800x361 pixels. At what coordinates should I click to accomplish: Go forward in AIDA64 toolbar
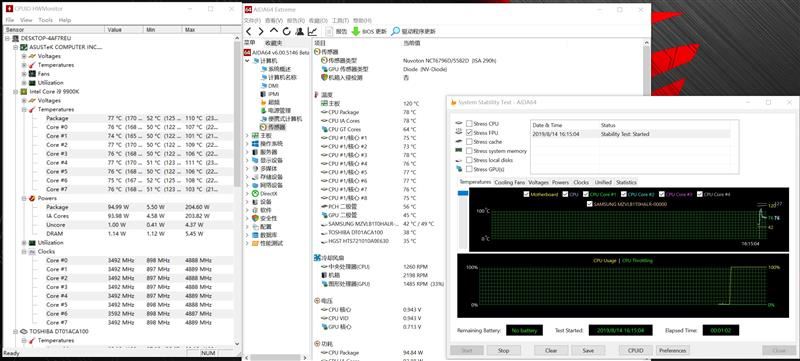click(x=261, y=32)
